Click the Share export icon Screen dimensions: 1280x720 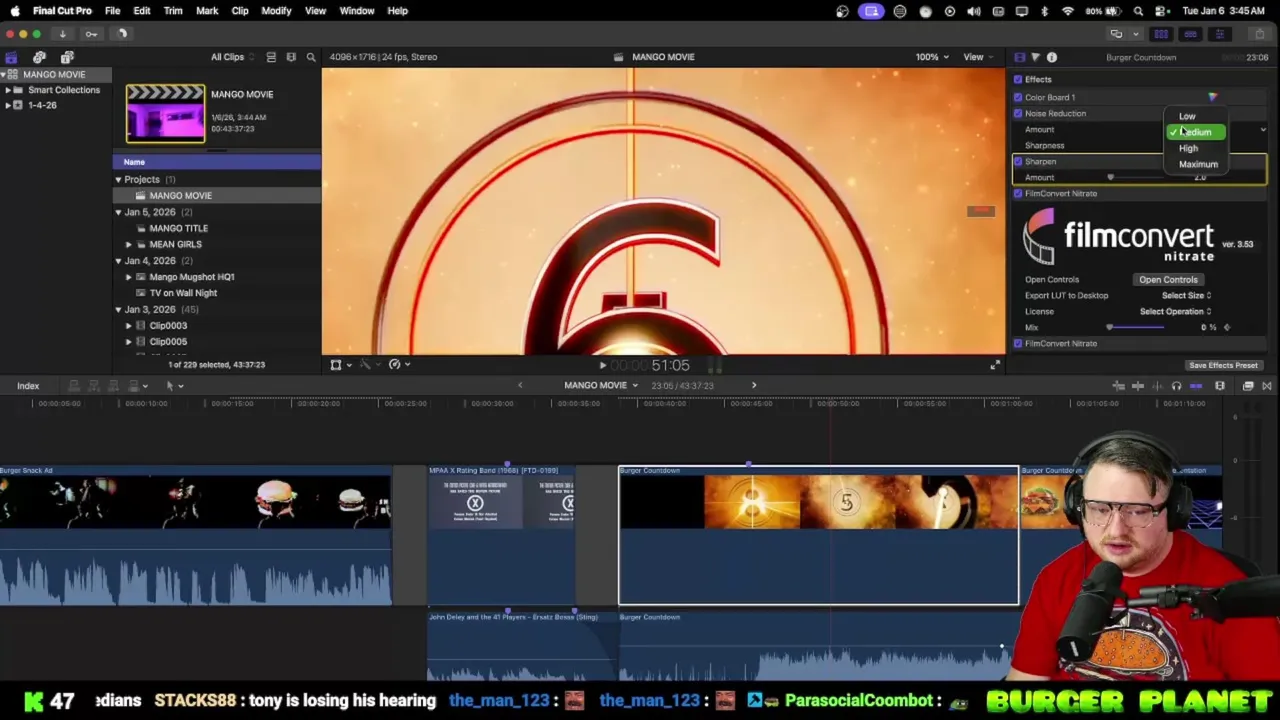[1261, 34]
